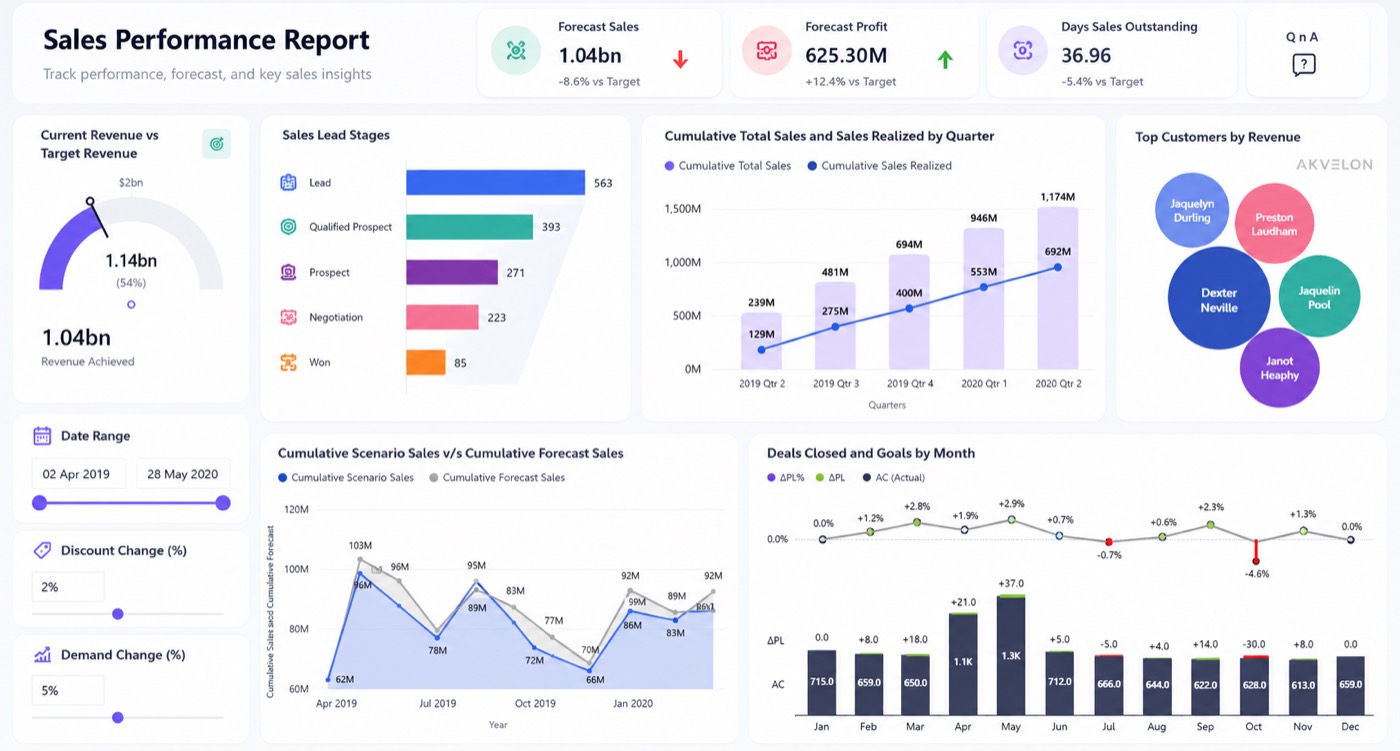Click the Demand Change 5% input box
This screenshot has width=1400, height=751.
click(68, 690)
